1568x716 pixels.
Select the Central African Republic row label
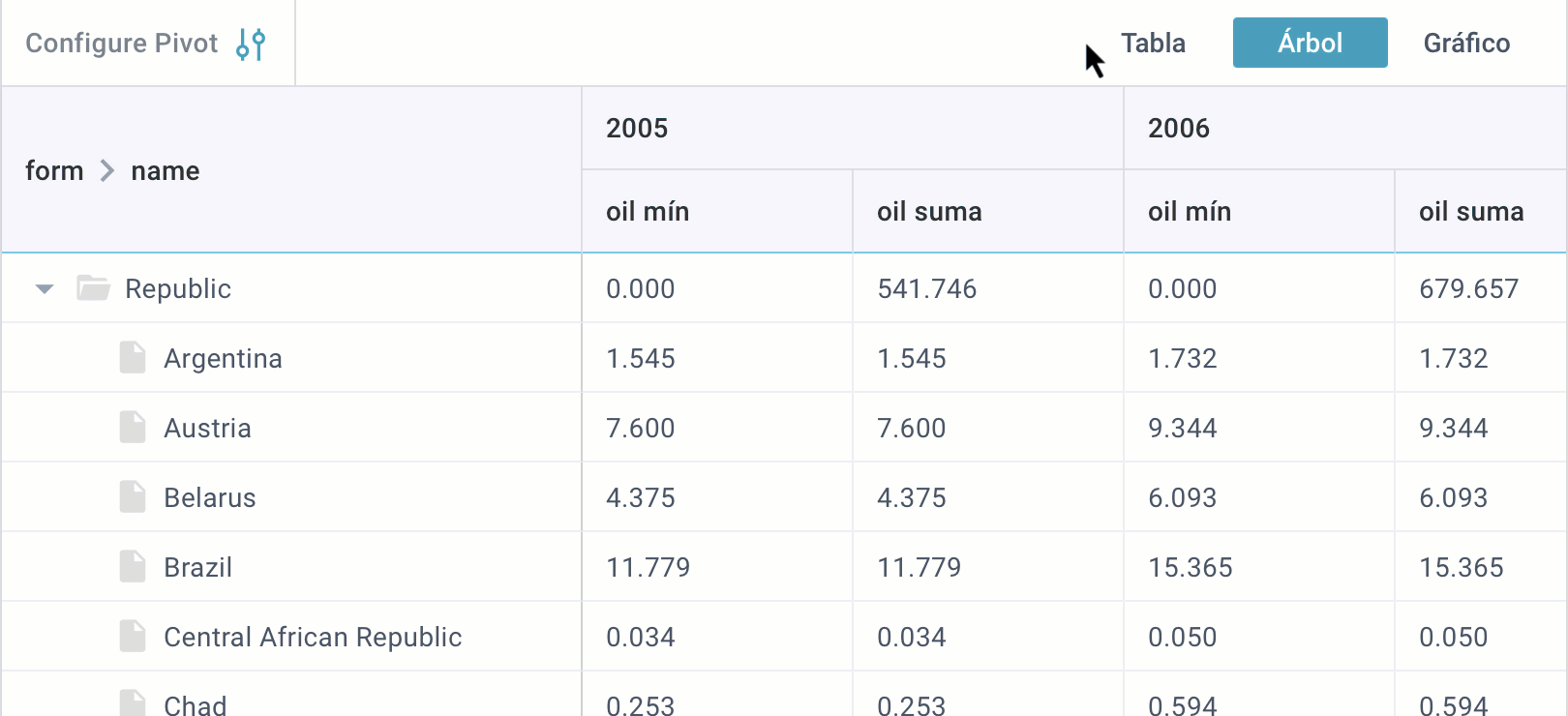point(313,637)
